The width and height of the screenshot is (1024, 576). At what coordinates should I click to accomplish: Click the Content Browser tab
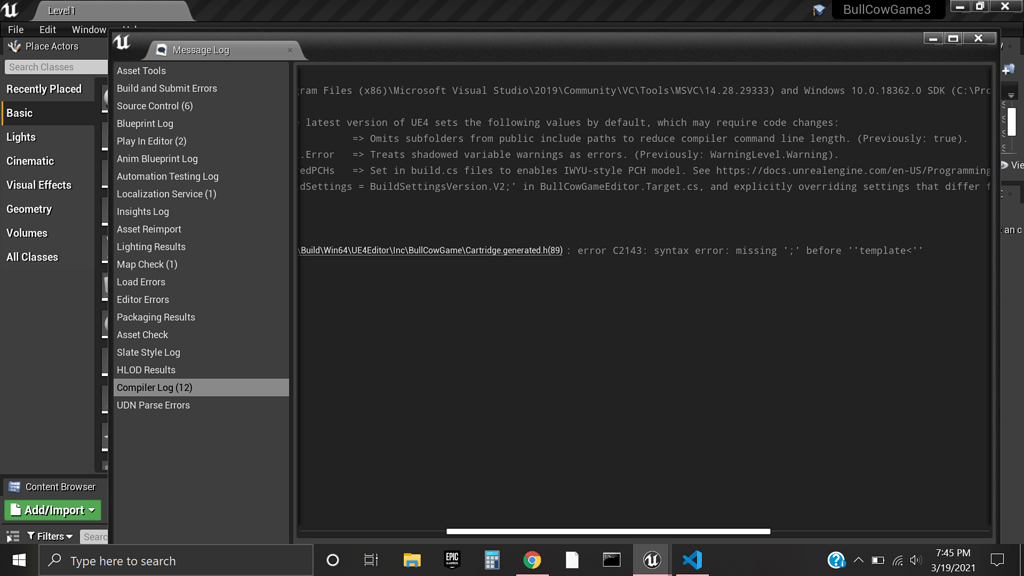pyautogui.click(x=52, y=487)
